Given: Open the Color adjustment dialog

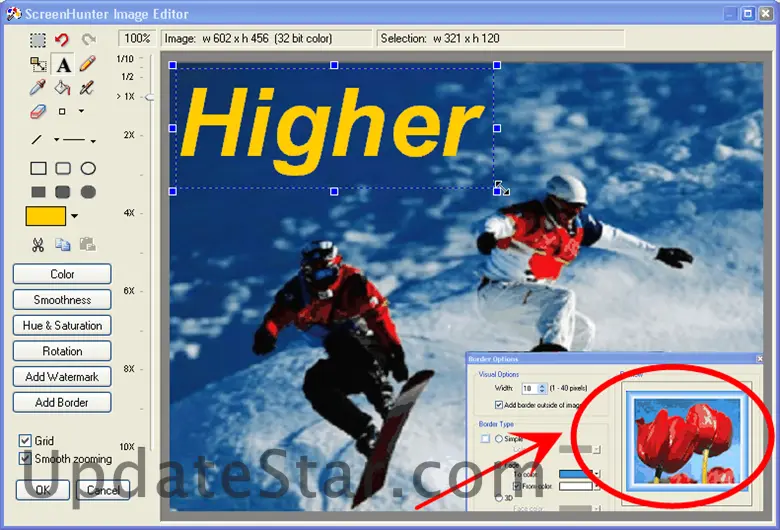Looking at the screenshot, I should (62, 274).
